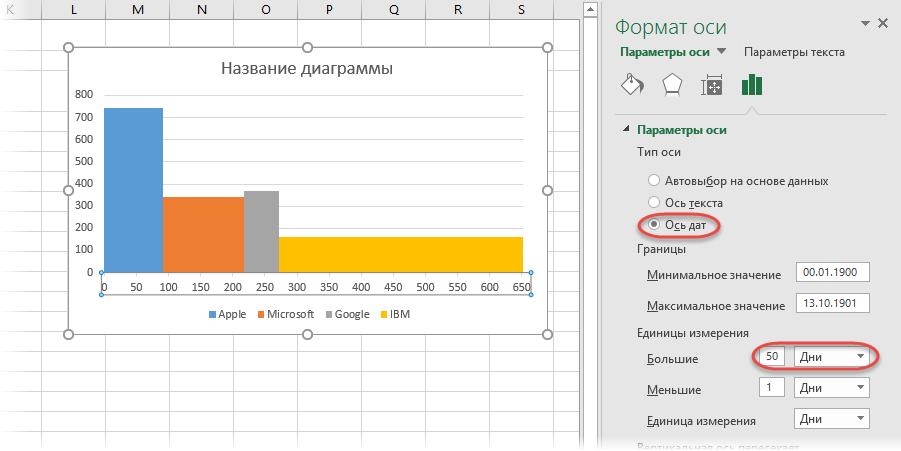This screenshot has height=451, width=901.
Task: Collapse the Параметры оси section triangle
Action: pyautogui.click(x=626, y=130)
